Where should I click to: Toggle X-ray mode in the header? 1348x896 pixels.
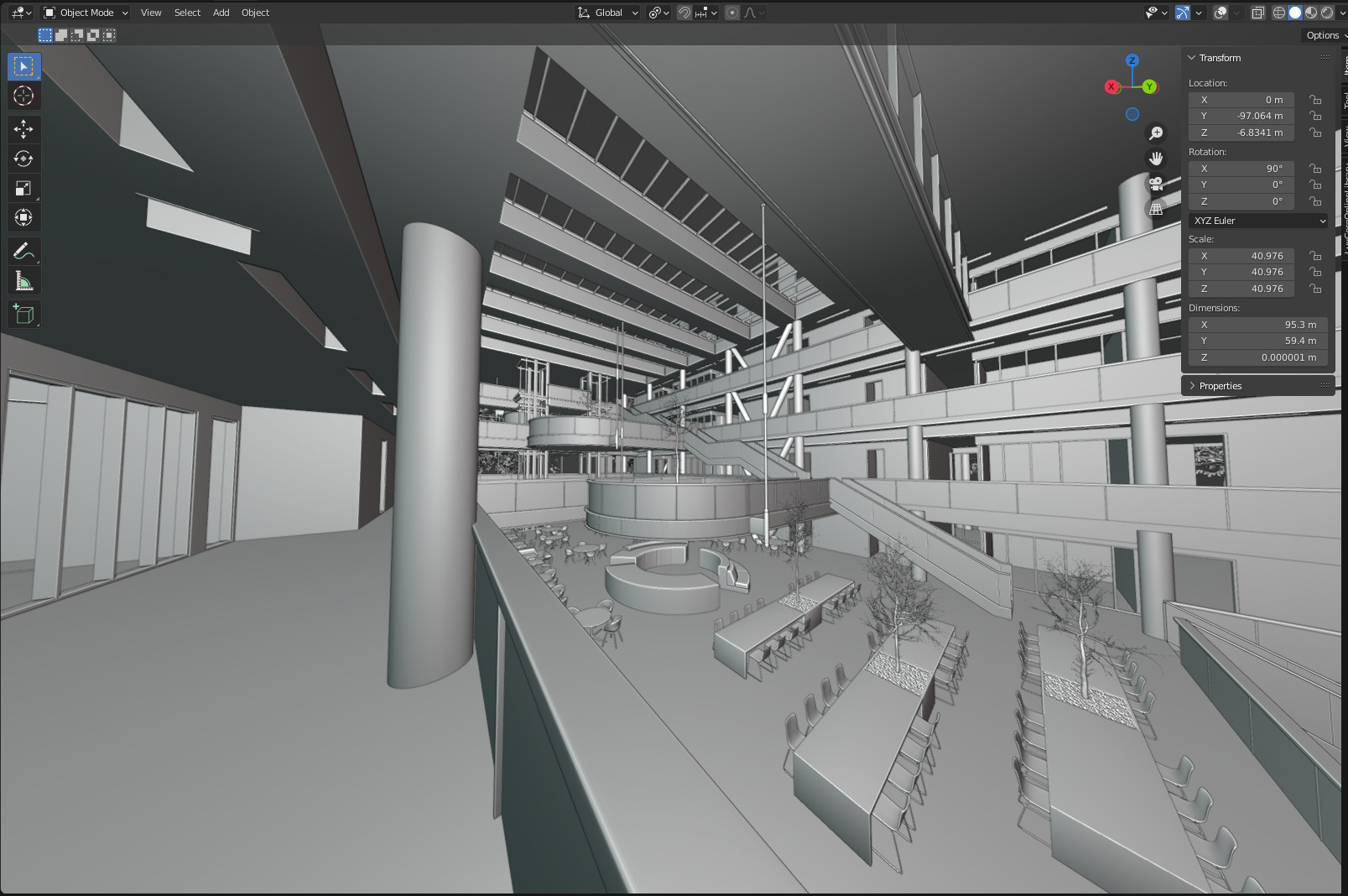click(x=1257, y=13)
